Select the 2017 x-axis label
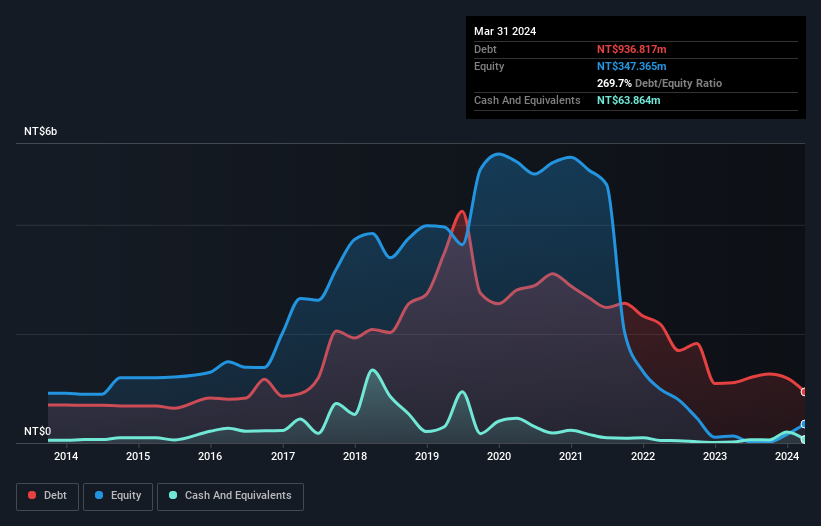The width and height of the screenshot is (821, 526). click(x=283, y=456)
